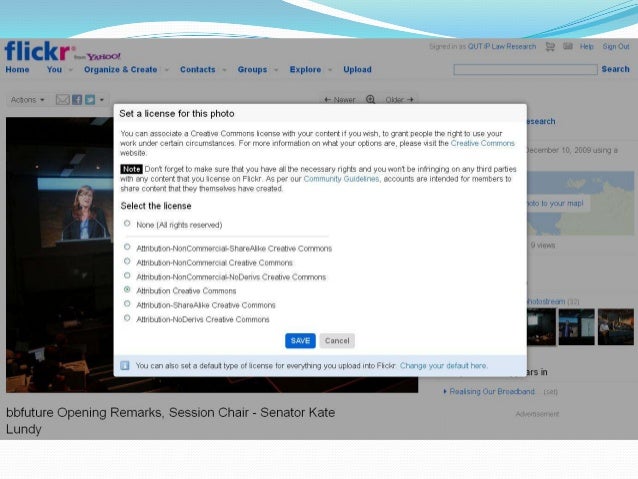638x479 pixels.
Task: Expand the Explore menu arrow
Action: click(330, 70)
